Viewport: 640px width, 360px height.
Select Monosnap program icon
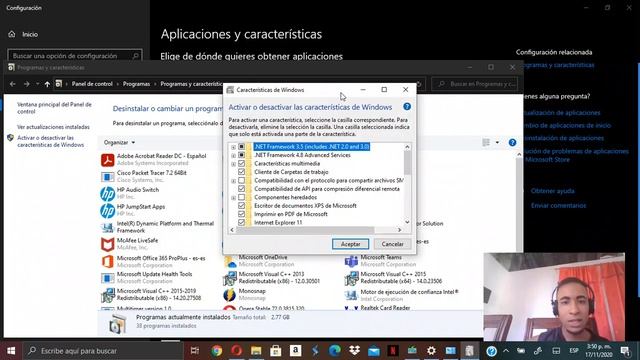tap(230, 295)
